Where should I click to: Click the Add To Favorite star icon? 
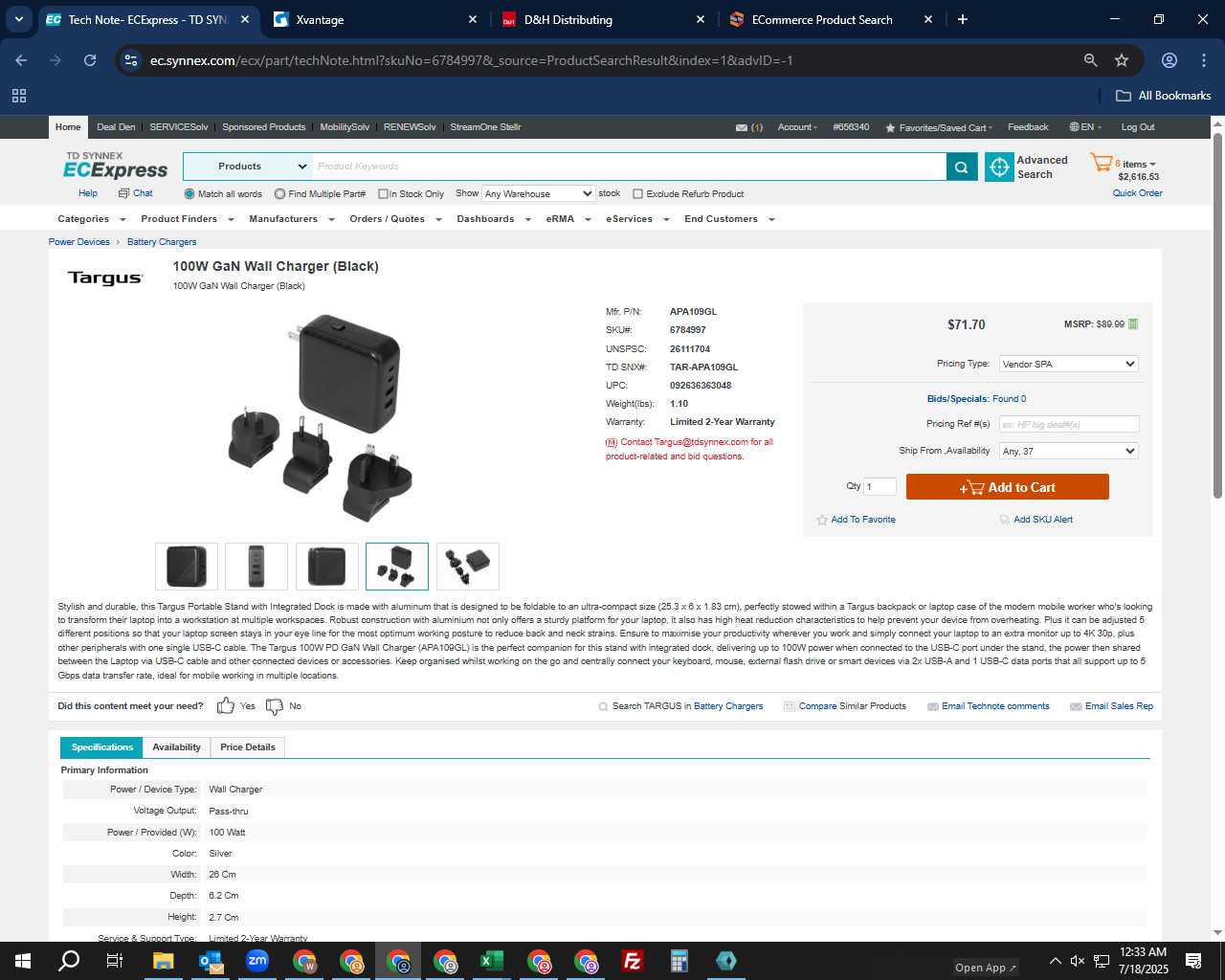(821, 520)
